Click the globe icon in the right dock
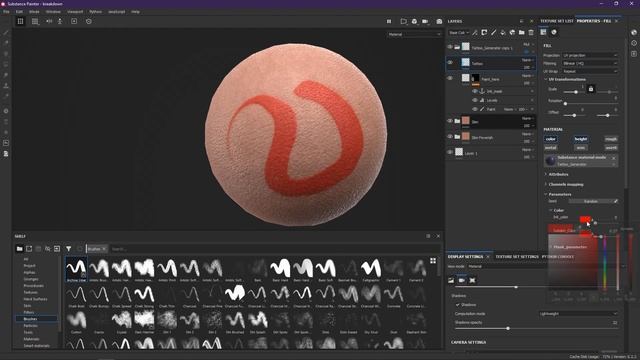This screenshot has height=360, width=640. pos(634,32)
